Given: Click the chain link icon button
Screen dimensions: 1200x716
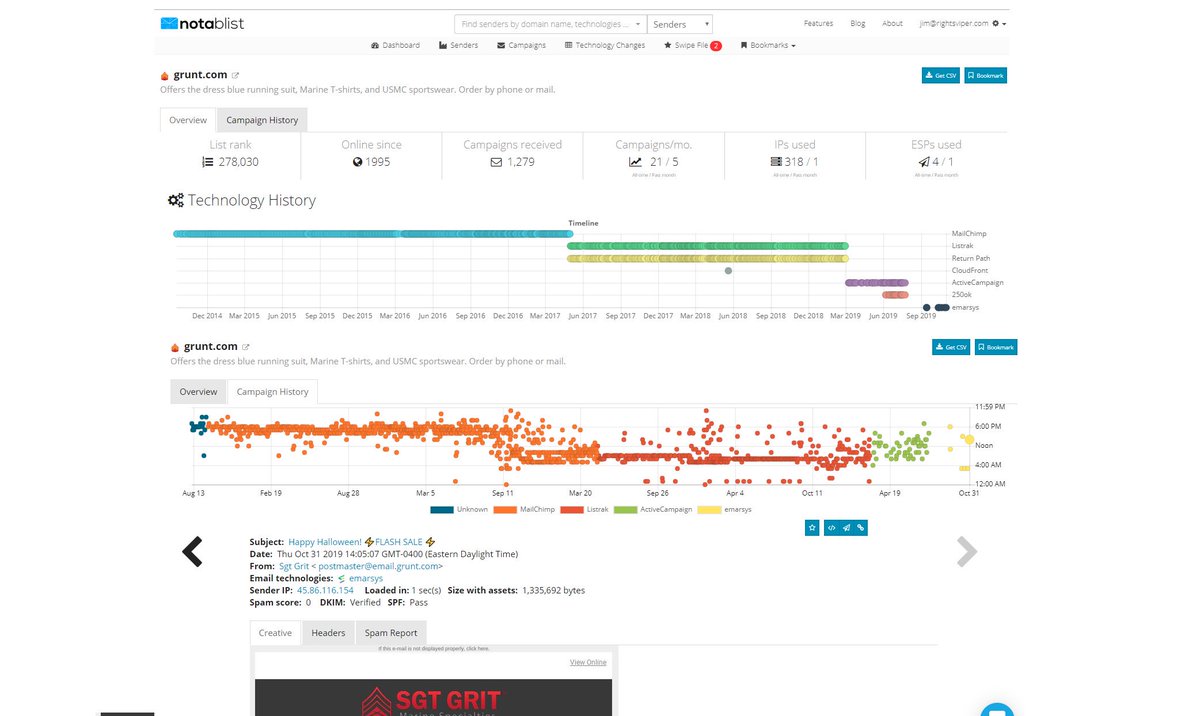Looking at the screenshot, I should (861, 526).
